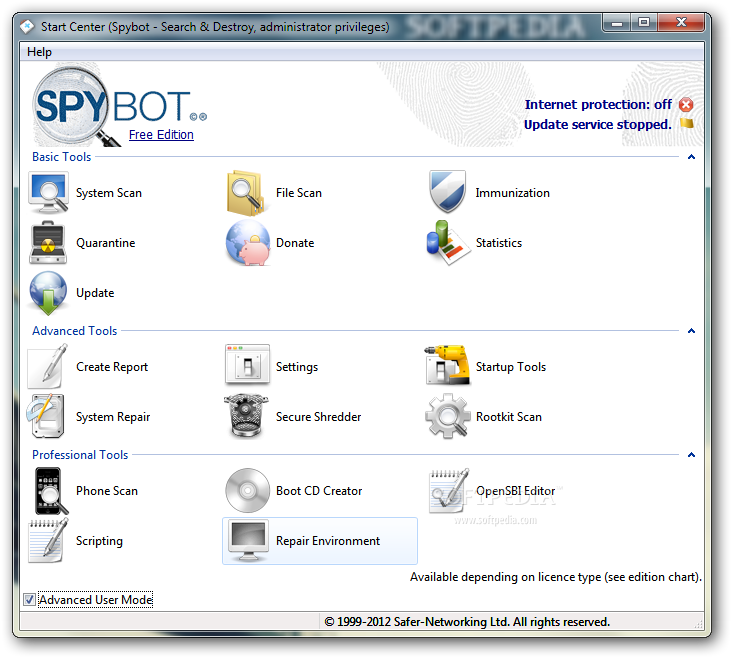
Task: Open Repair Environment monitor icon
Action: (248, 540)
